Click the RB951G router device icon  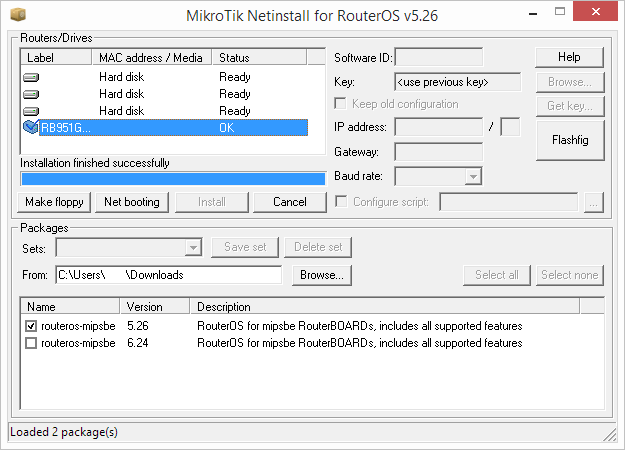tap(31, 128)
